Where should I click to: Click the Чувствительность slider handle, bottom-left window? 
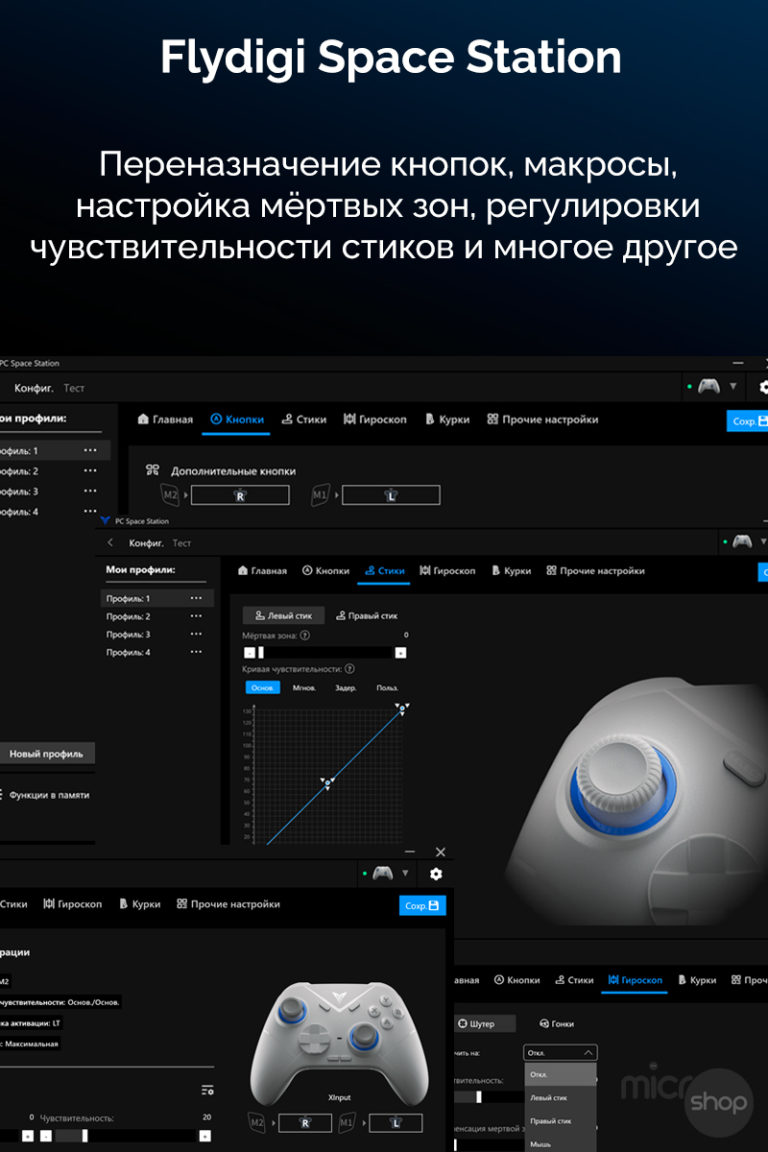(x=85, y=1136)
